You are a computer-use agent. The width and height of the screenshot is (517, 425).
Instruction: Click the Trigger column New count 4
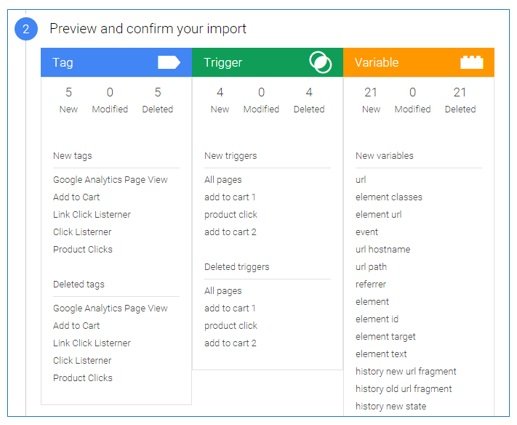click(x=220, y=92)
